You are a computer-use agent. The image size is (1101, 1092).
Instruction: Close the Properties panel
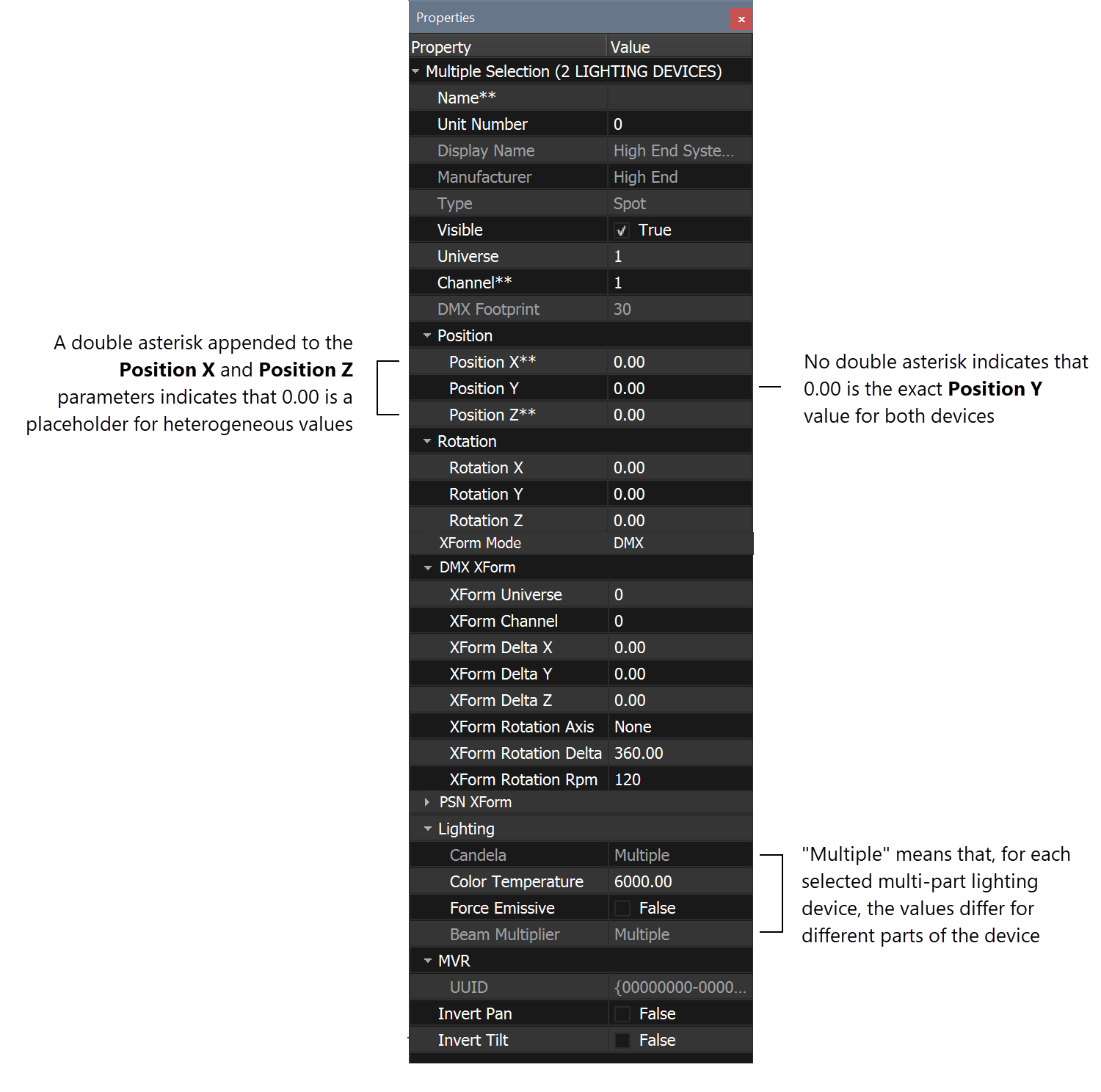(741, 19)
